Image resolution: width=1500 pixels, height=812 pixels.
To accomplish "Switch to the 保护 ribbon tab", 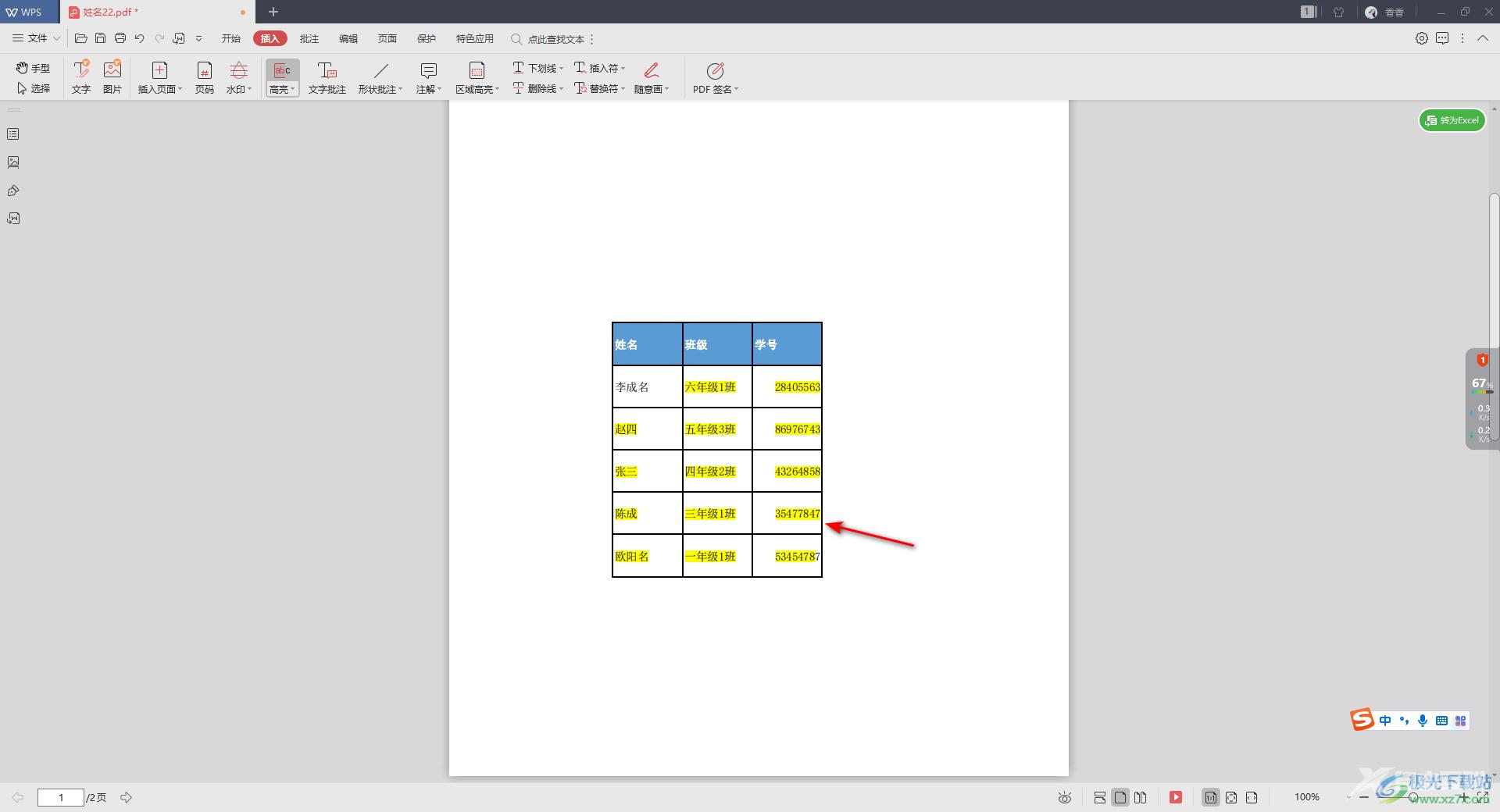I will tap(427, 38).
